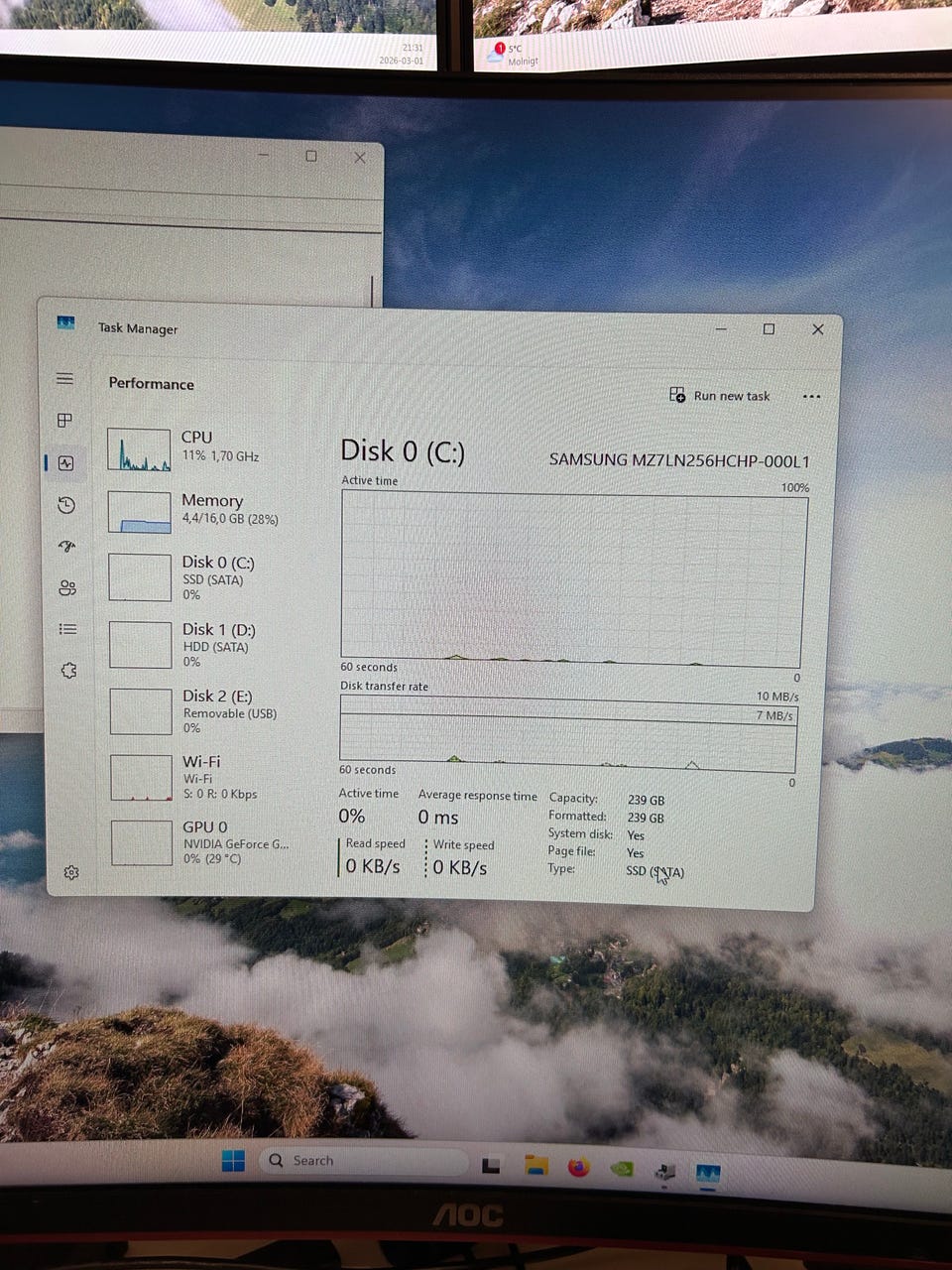
Task: Click the Average response time 0 ms value
Action: pyautogui.click(x=437, y=818)
